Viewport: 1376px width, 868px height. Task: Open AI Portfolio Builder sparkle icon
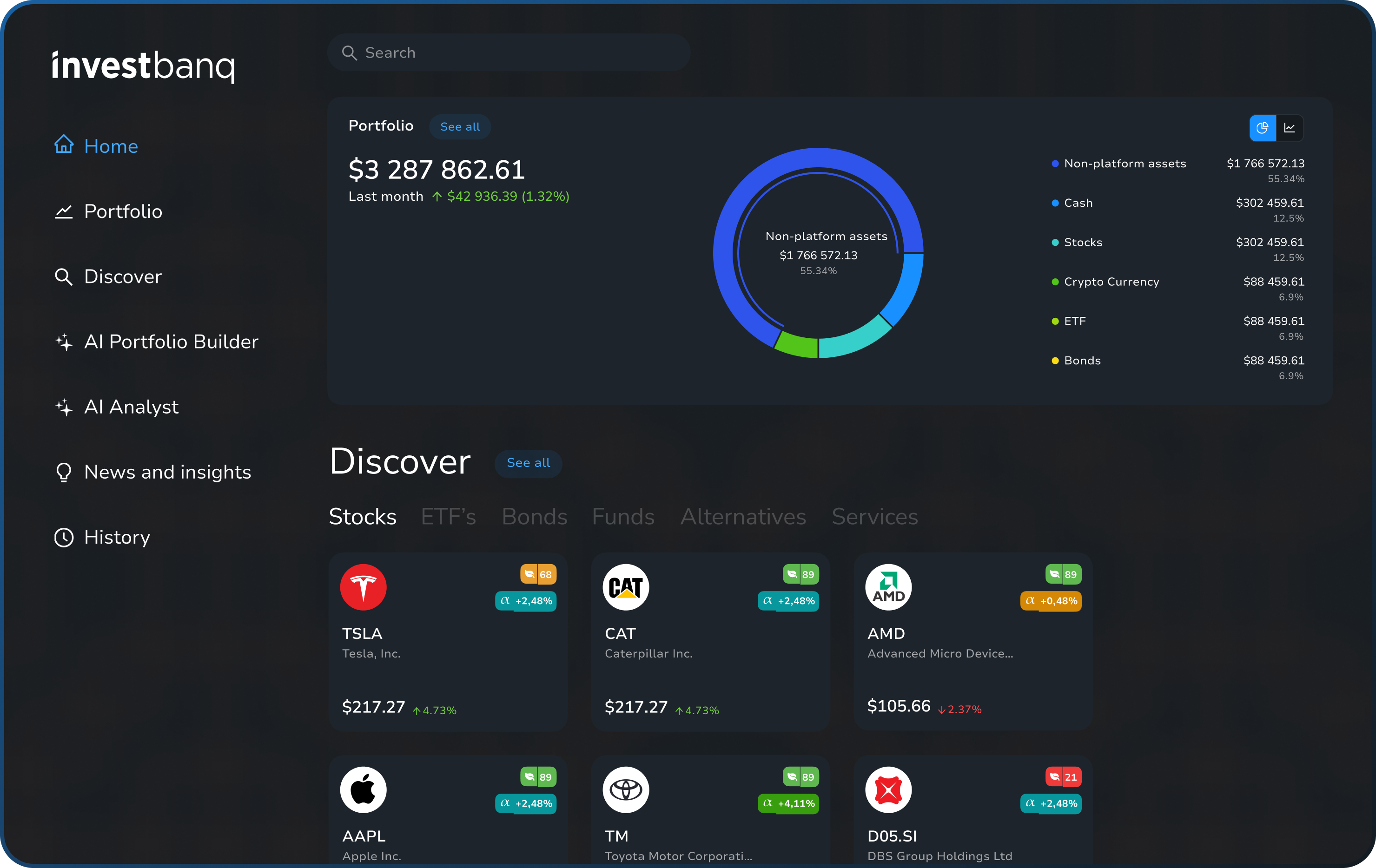[64, 342]
